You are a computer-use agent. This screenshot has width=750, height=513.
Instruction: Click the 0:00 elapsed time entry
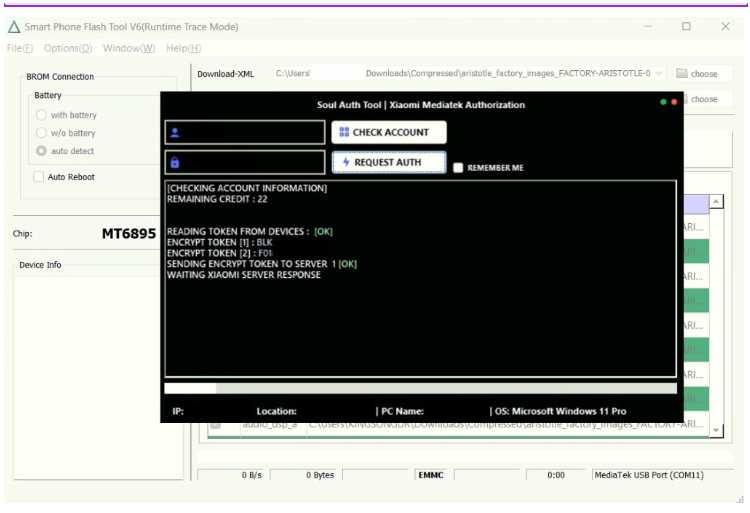pyautogui.click(x=556, y=475)
